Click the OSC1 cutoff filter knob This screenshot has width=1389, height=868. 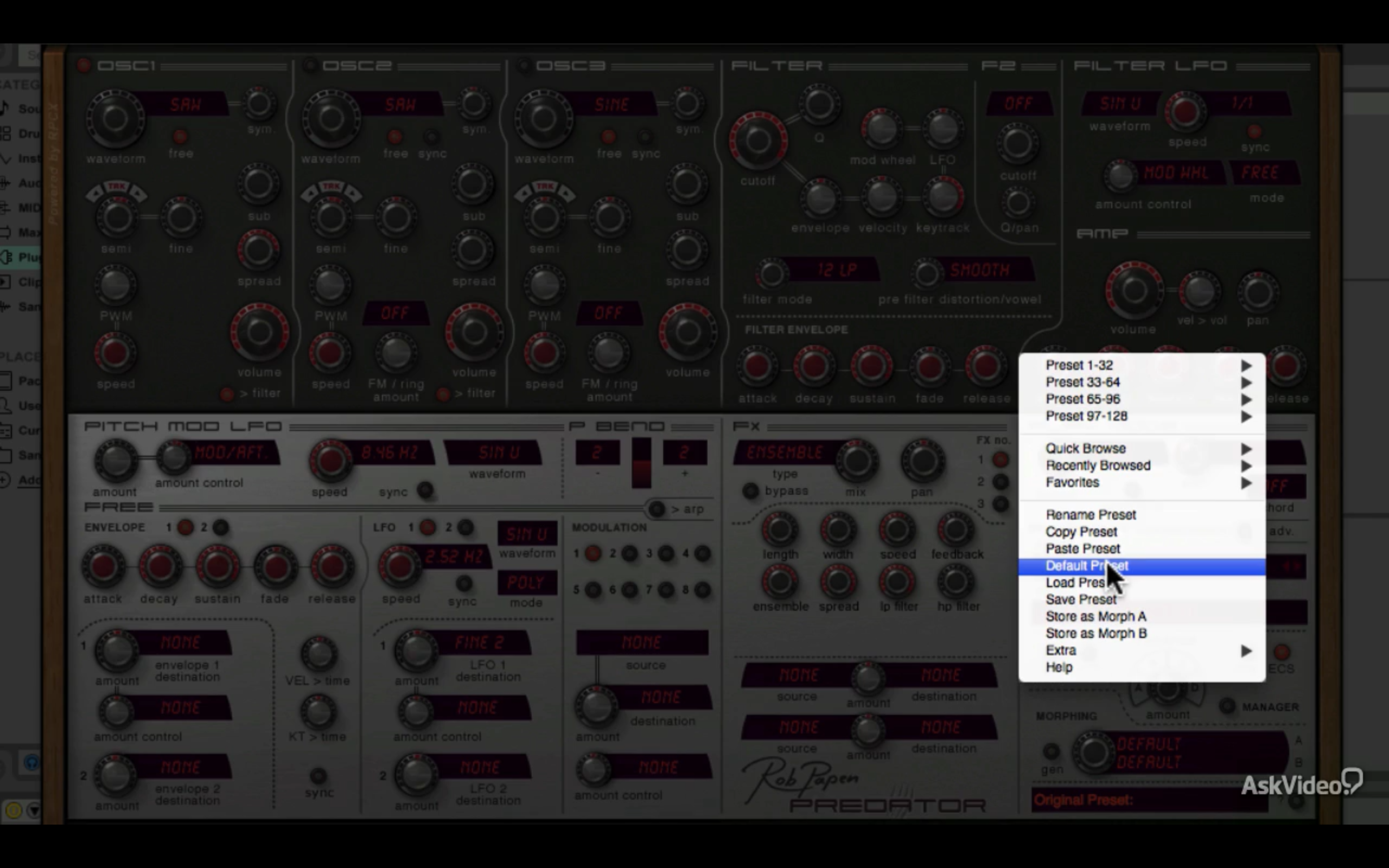coord(757,141)
